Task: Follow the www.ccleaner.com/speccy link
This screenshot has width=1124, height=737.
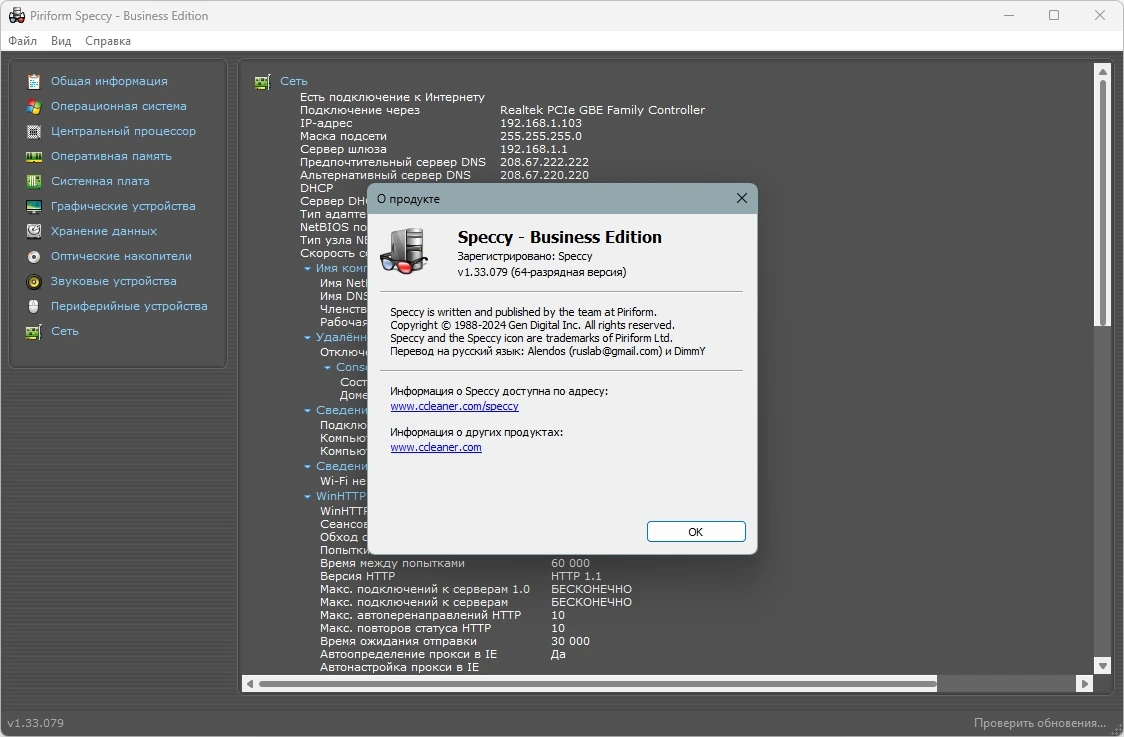Action: pyautogui.click(x=454, y=406)
